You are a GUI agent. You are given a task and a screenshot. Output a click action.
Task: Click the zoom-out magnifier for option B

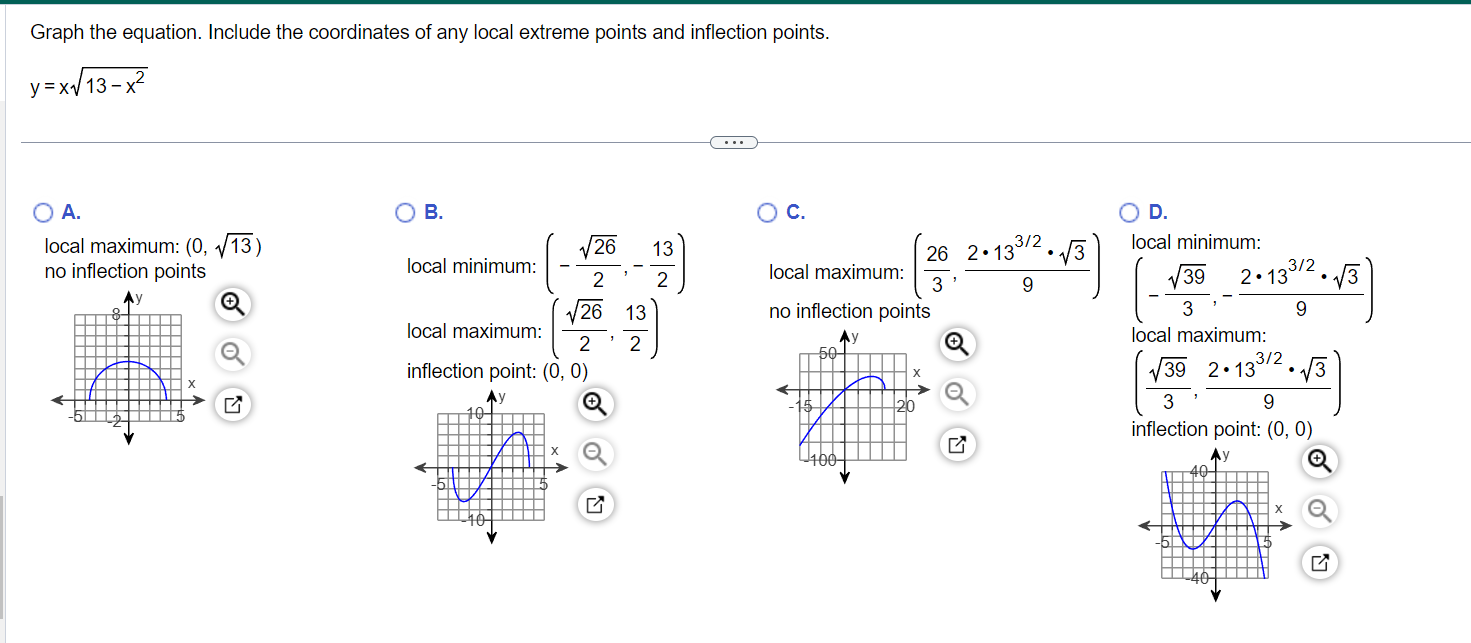point(595,455)
